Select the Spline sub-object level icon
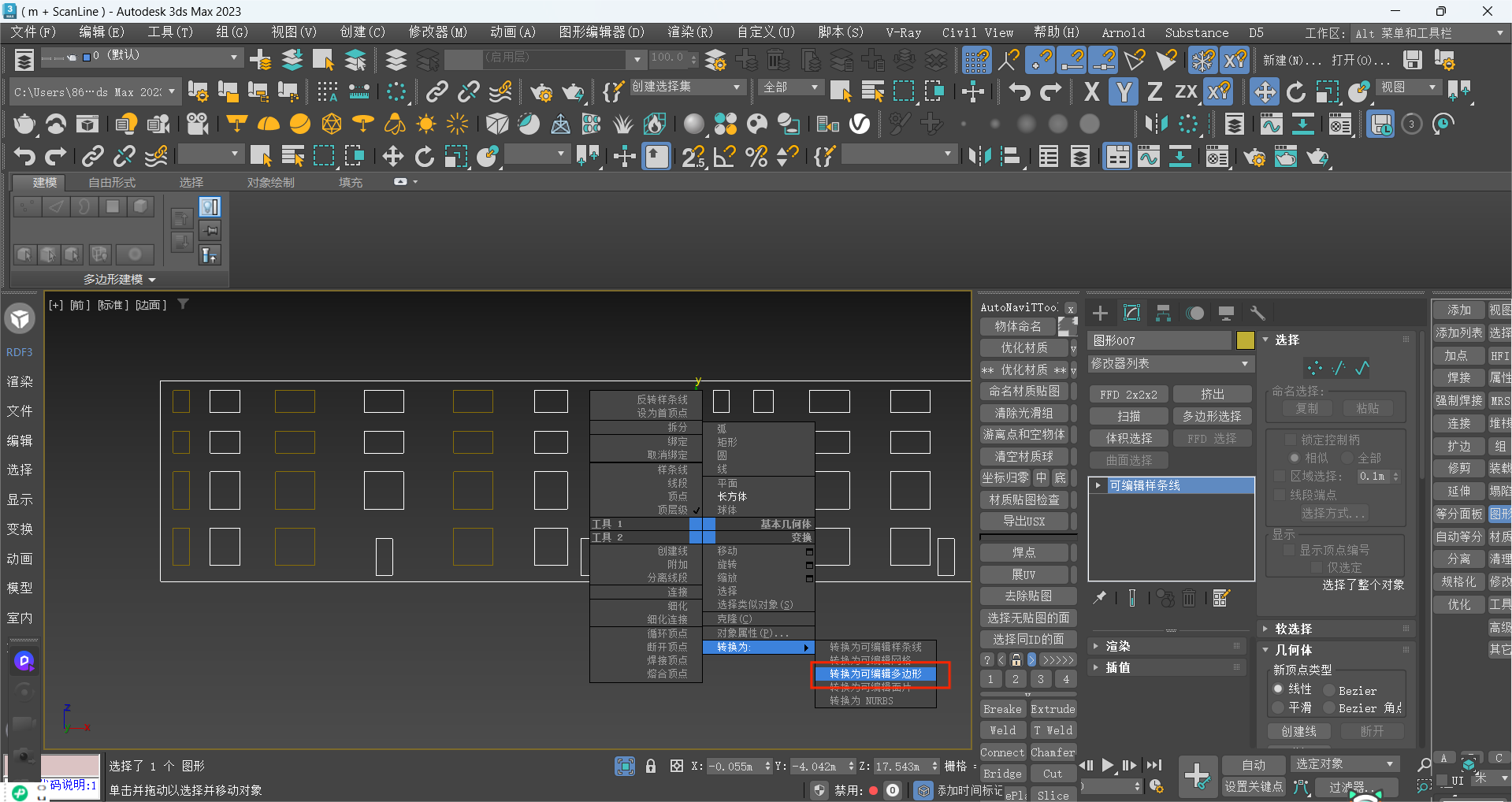Image resolution: width=1512 pixels, height=802 pixels. point(1362,367)
